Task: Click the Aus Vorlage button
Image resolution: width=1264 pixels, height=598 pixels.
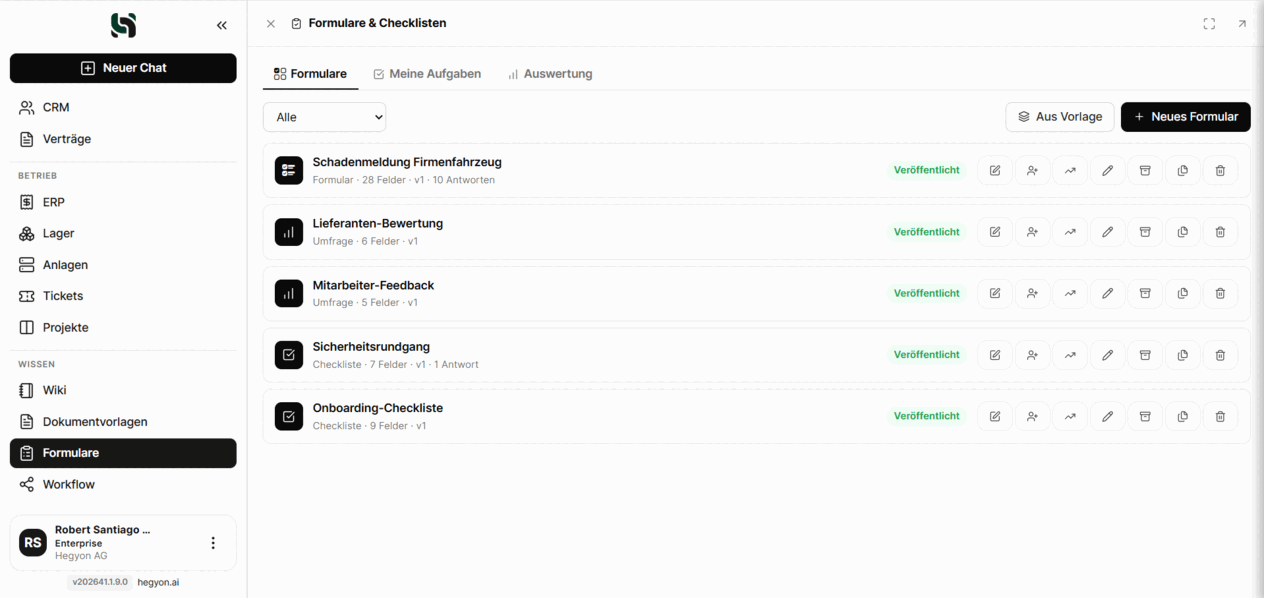Action: tap(1060, 117)
